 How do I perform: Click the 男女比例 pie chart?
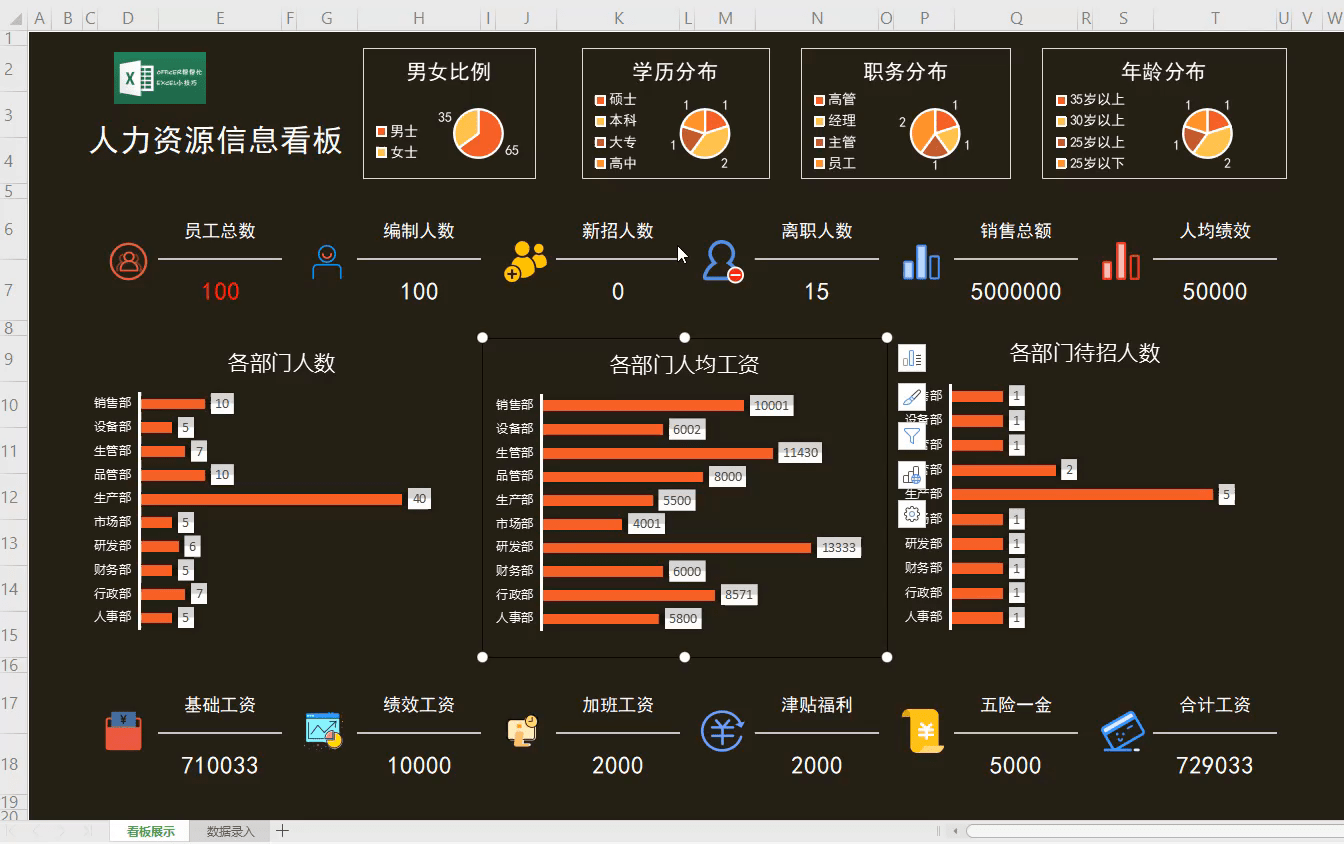pyautogui.click(x=478, y=134)
